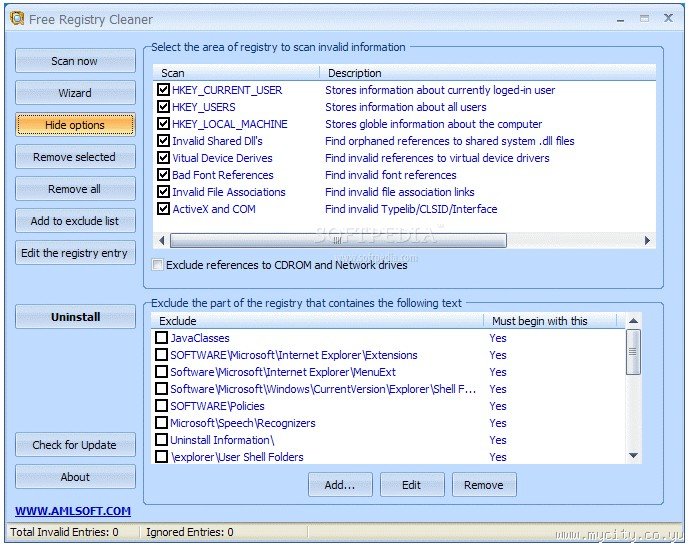
Task: Click scan list horizontal scrollbar right arrow
Action: 647,240
